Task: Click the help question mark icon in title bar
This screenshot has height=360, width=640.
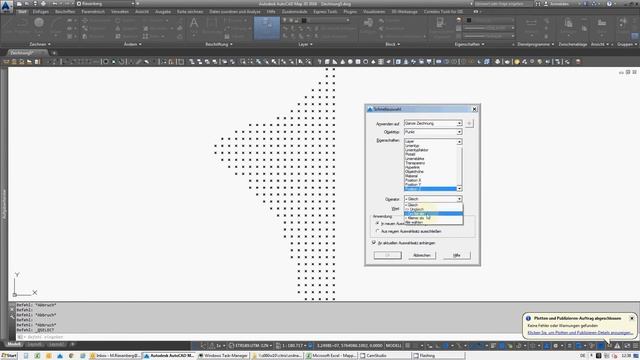Action: pos(609,4)
